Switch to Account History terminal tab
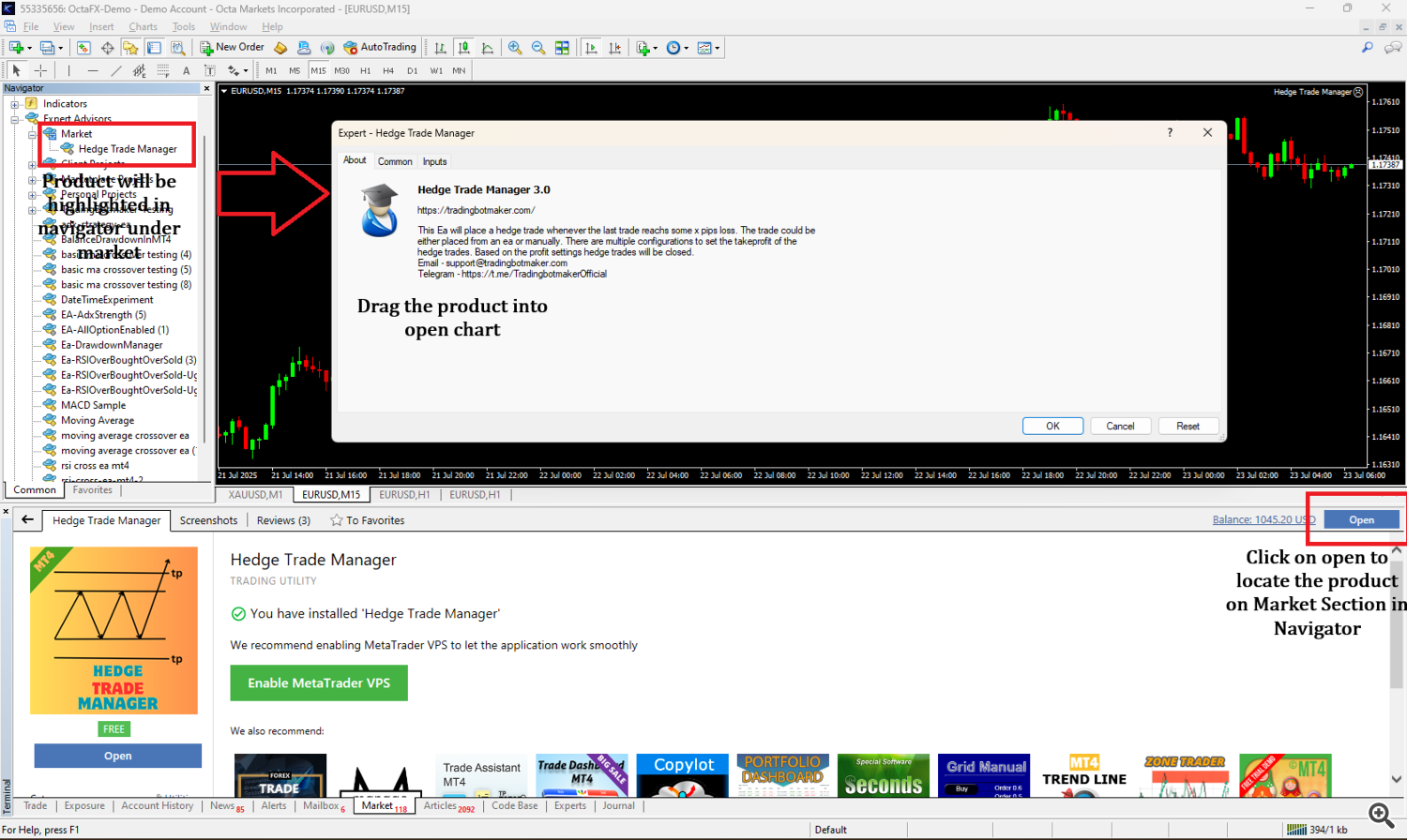This screenshot has width=1407, height=840. click(x=158, y=805)
